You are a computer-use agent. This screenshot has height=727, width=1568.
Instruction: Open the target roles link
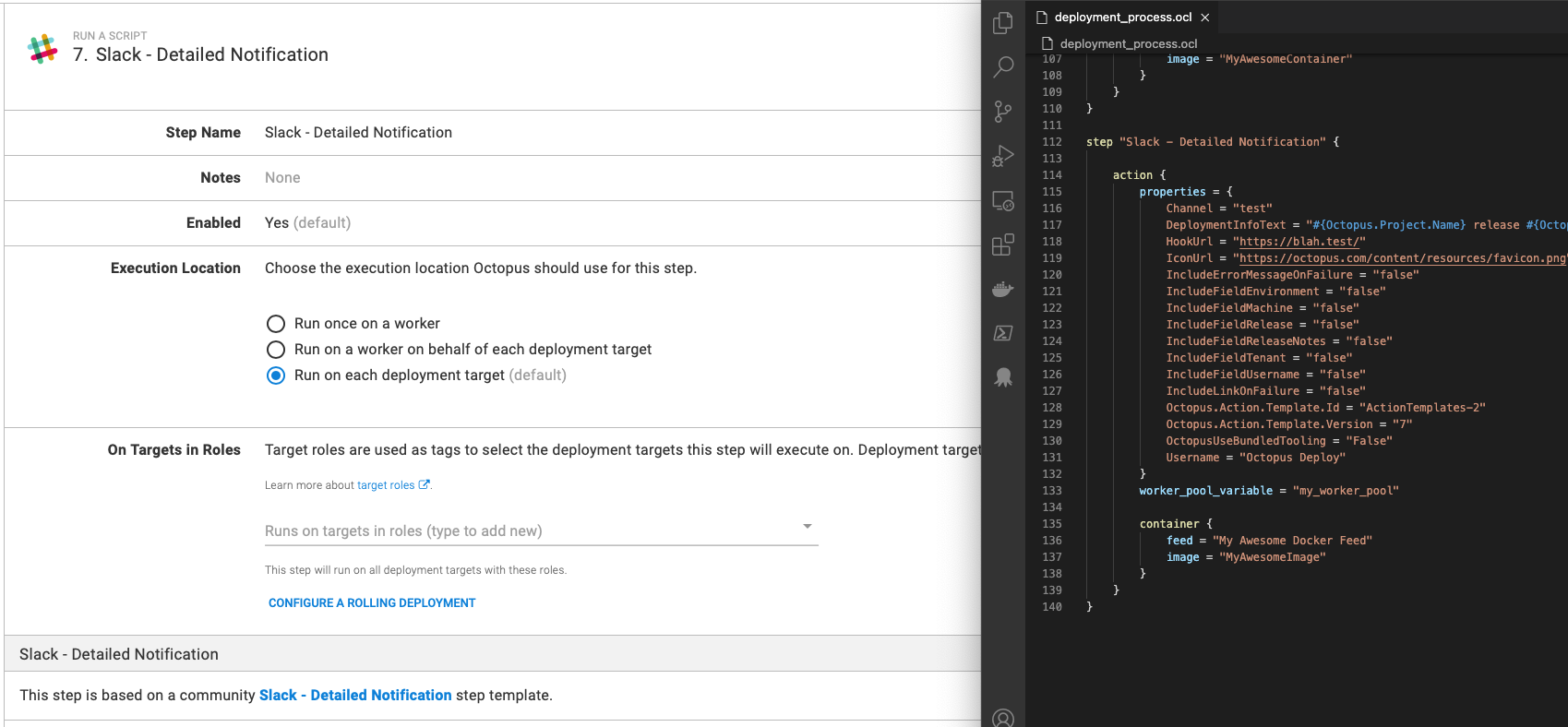[386, 485]
